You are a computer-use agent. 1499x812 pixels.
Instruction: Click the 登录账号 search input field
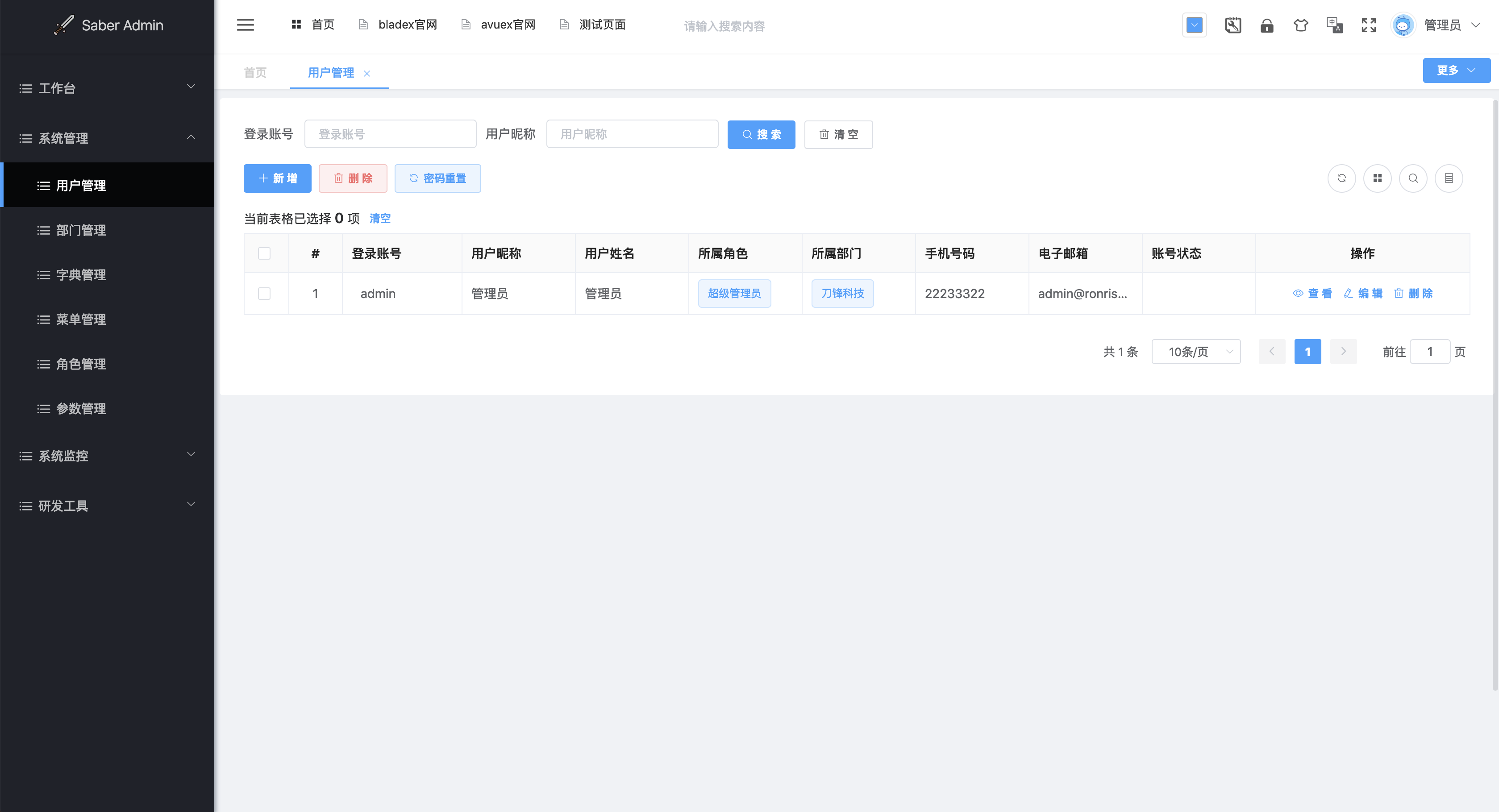pos(390,134)
